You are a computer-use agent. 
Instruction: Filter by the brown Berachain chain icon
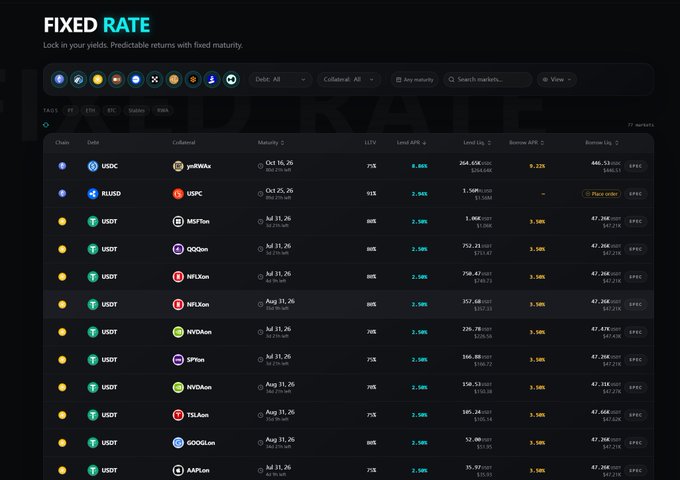(x=117, y=79)
